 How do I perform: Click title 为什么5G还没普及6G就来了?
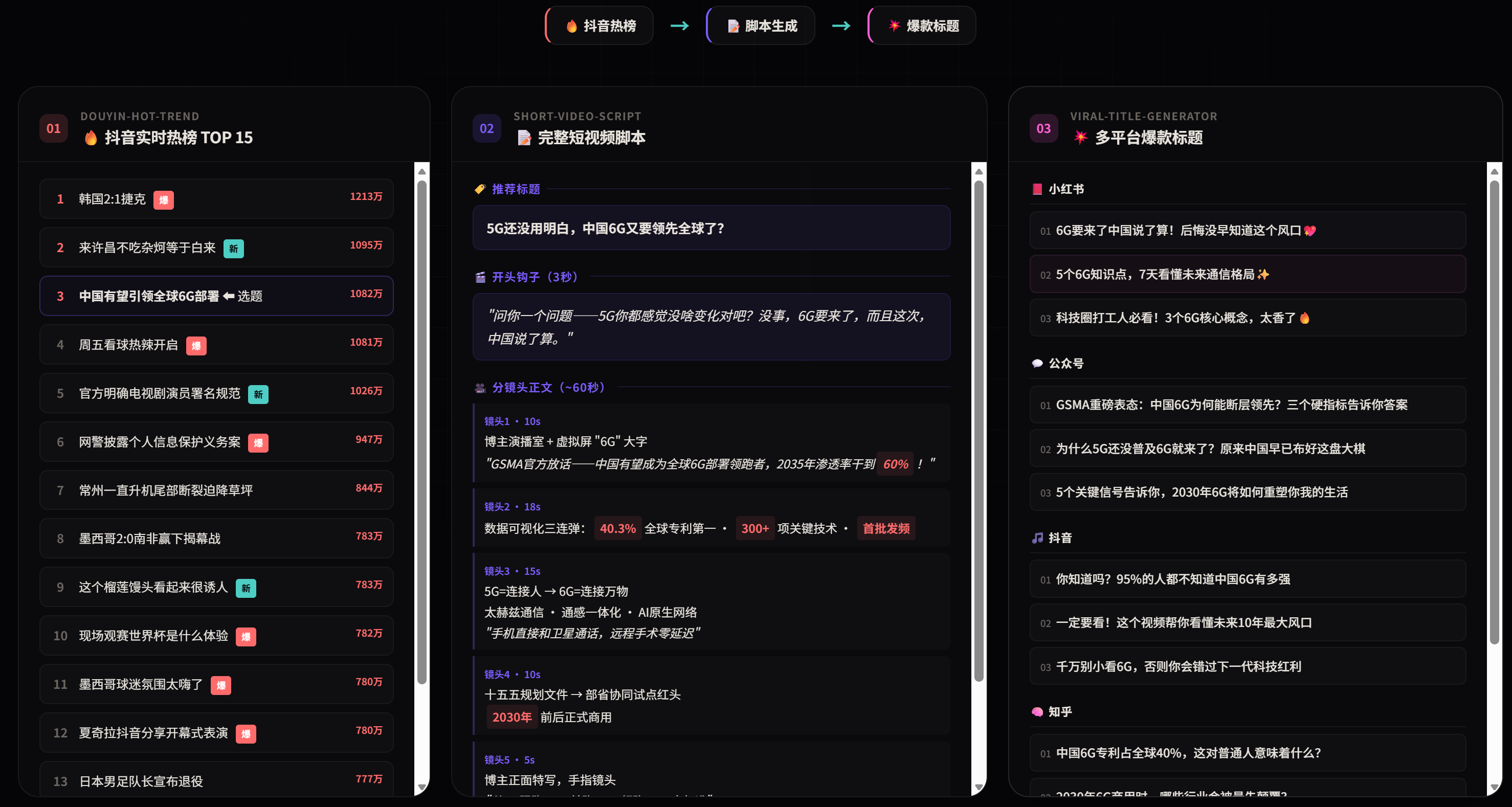pyautogui.click(x=1248, y=449)
